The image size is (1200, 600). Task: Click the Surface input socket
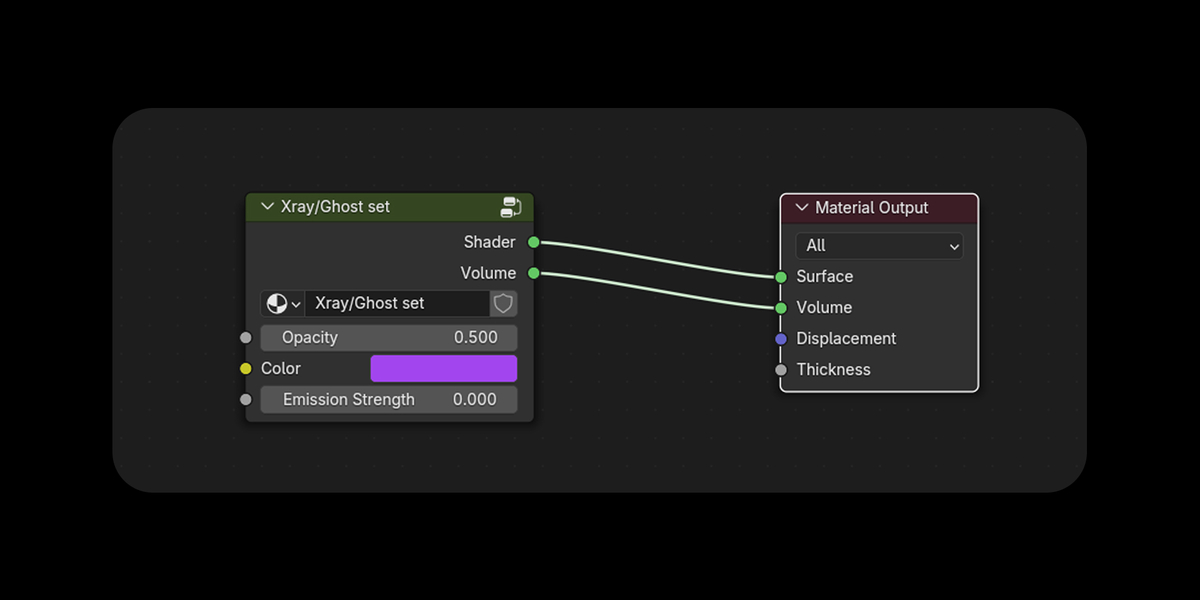tap(781, 277)
